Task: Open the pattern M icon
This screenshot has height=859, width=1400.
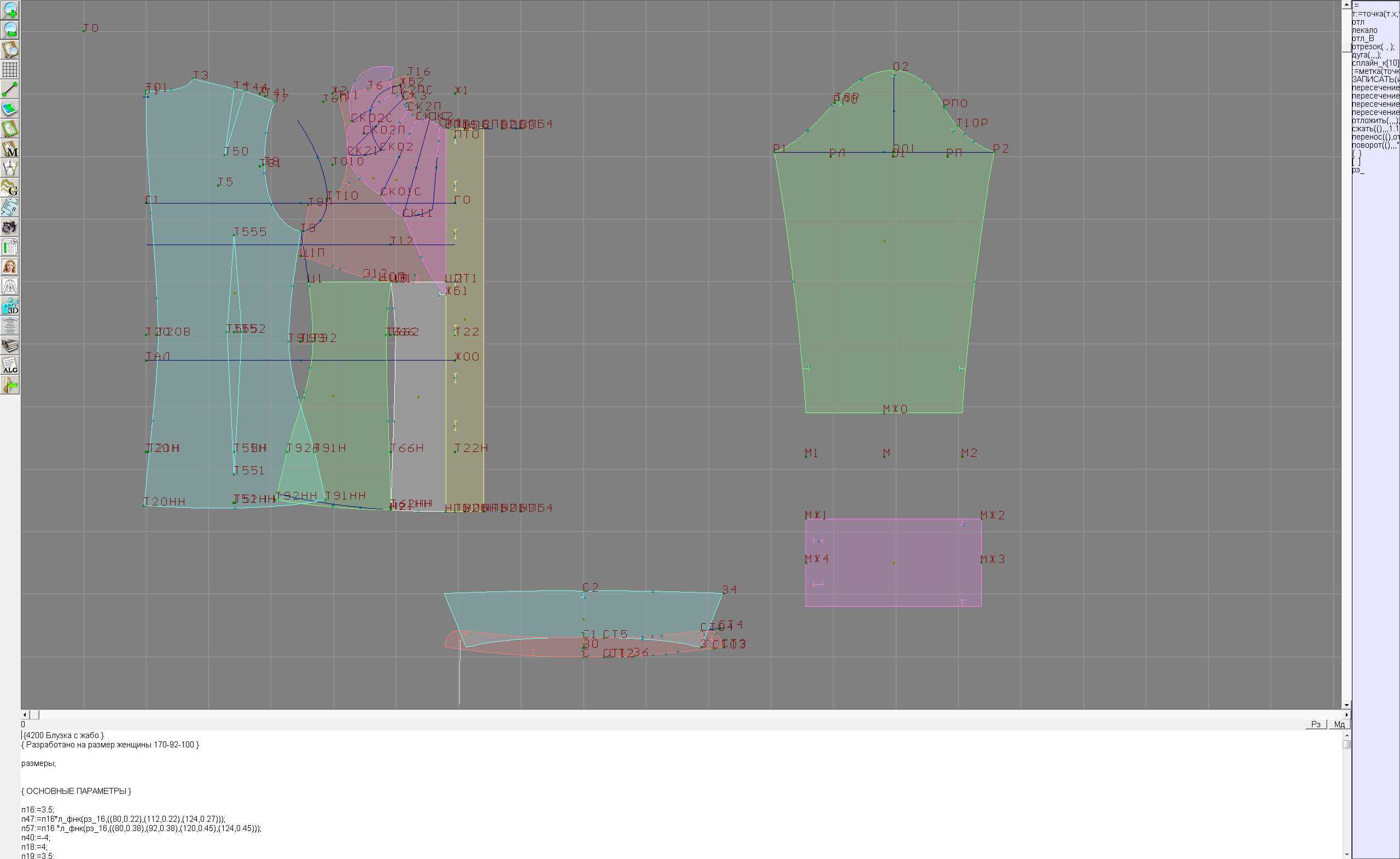Action: tap(10, 148)
